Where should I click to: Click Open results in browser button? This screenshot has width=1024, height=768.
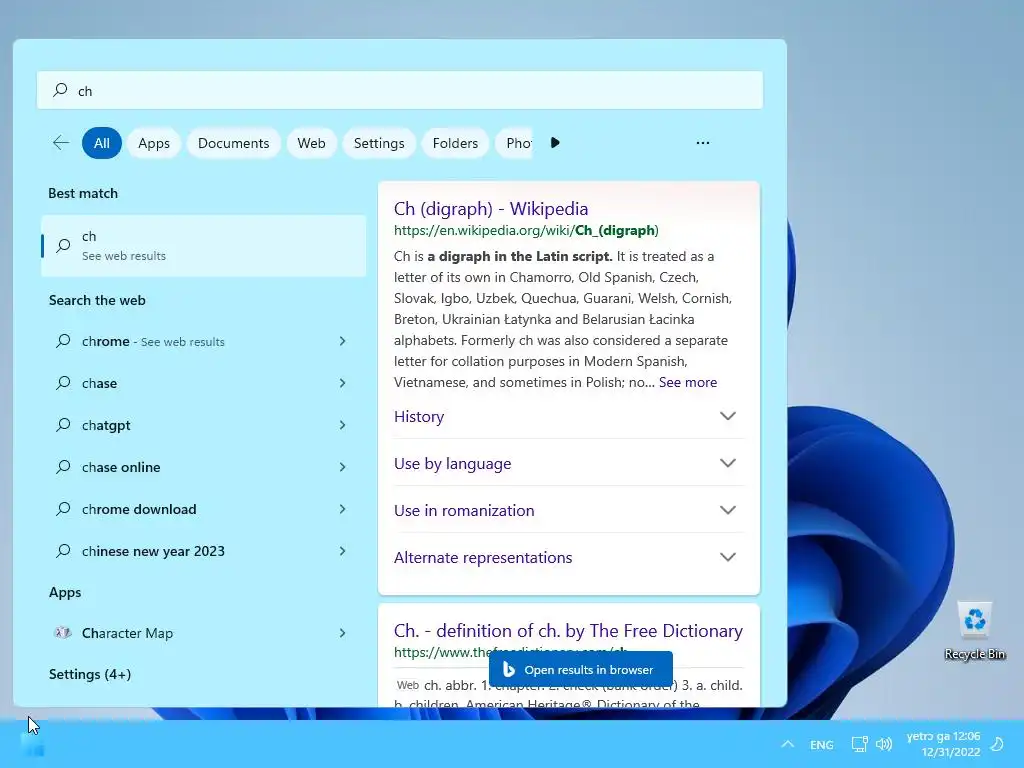(581, 669)
